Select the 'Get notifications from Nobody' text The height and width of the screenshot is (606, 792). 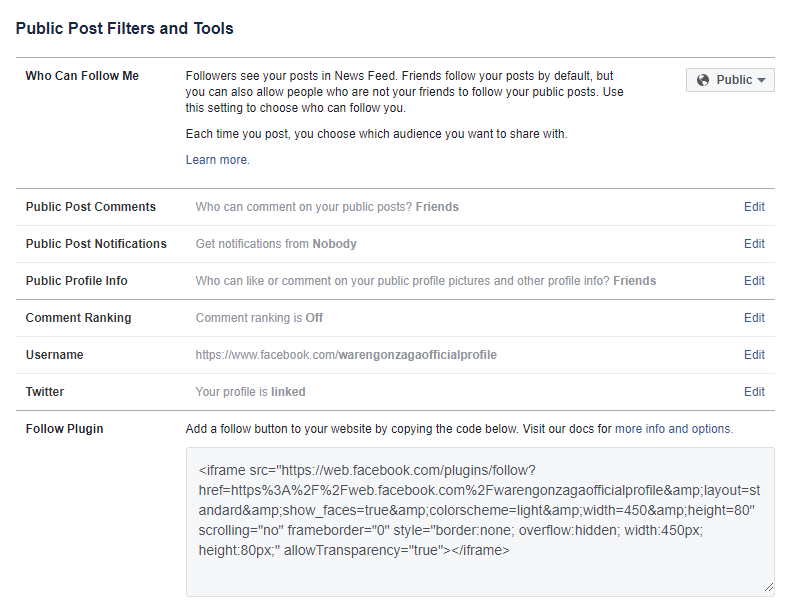coord(276,244)
